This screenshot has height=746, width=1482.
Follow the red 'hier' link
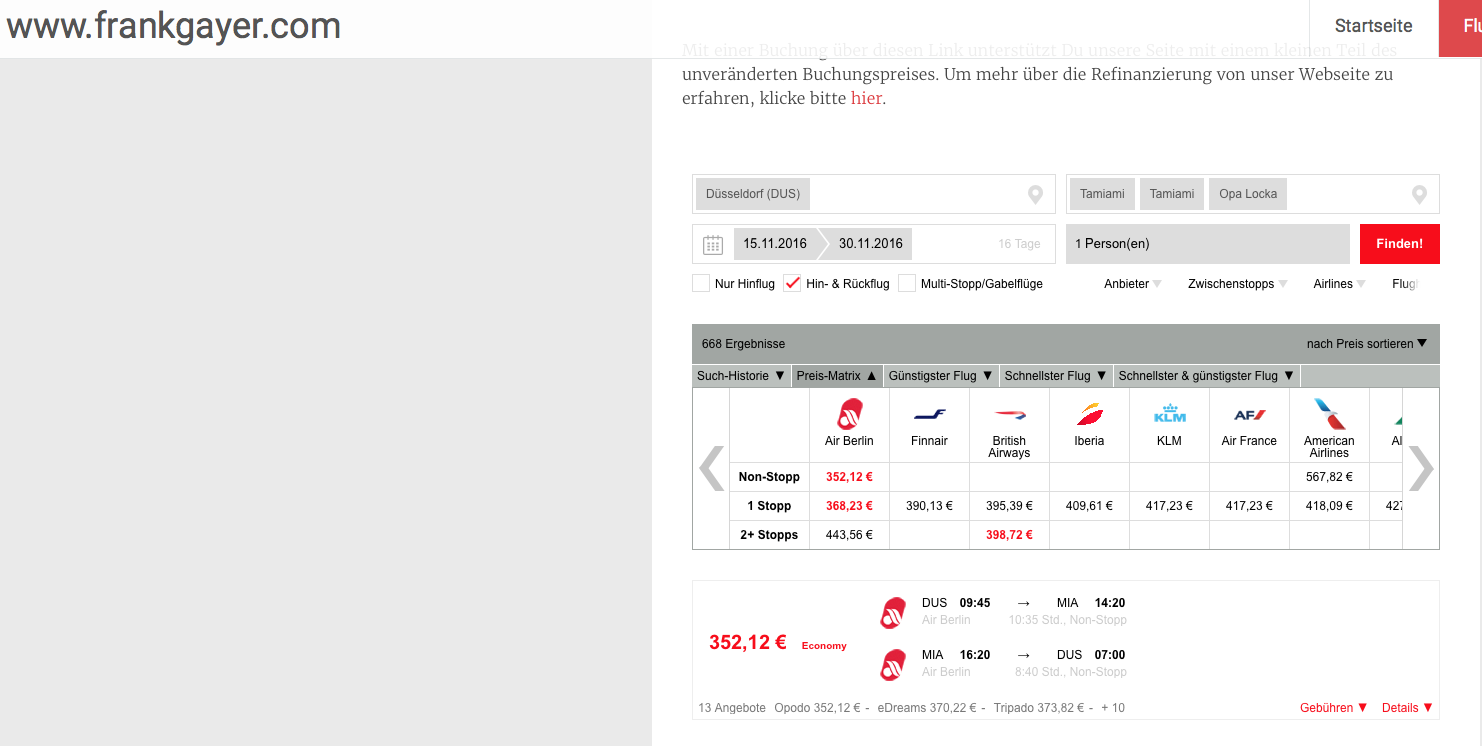pyautogui.click(x=866, y=98)
